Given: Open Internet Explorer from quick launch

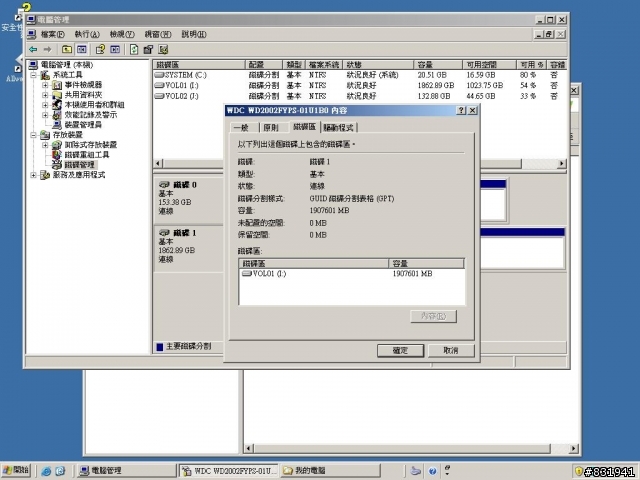Looking at the screenshot, I should click(x=46, y=471).
